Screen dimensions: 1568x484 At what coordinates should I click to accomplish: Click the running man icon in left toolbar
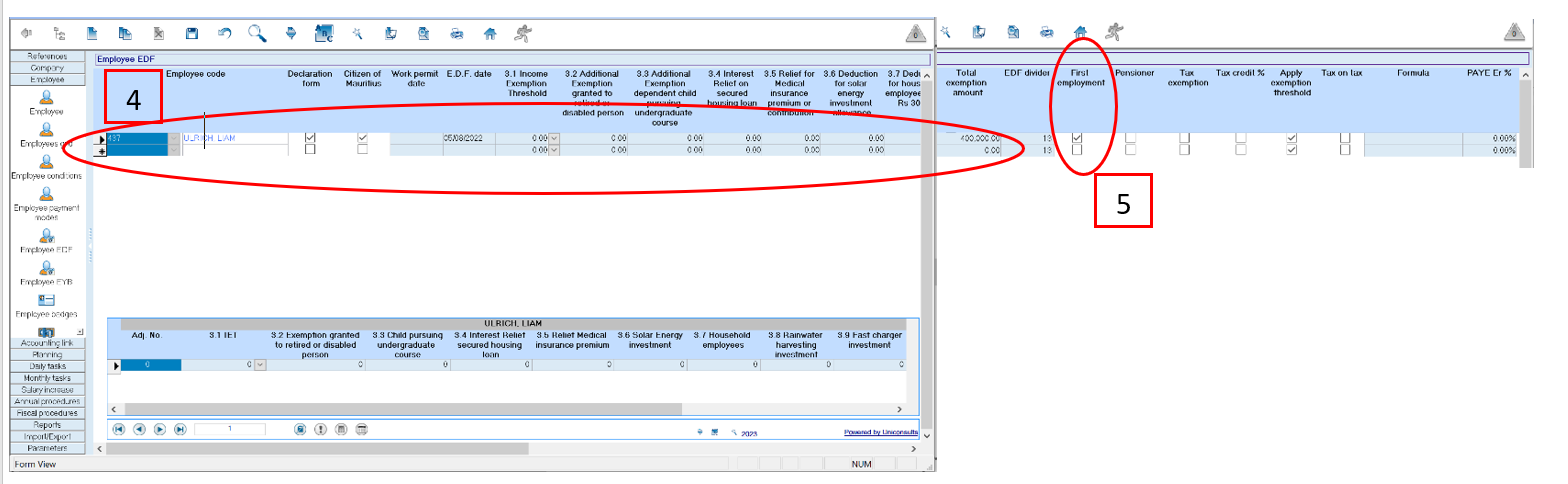pyautogui.click(x=523, y=33)
